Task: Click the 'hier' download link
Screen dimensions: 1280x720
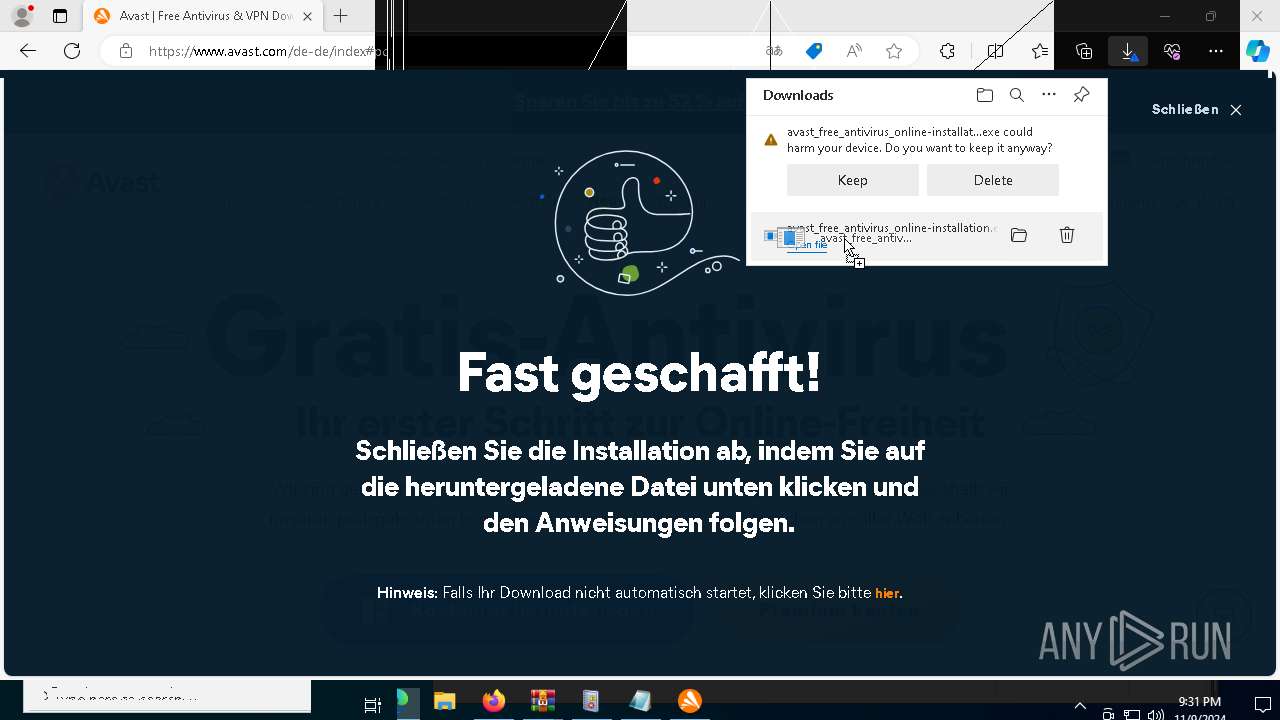Action: [x=887, y=593]
